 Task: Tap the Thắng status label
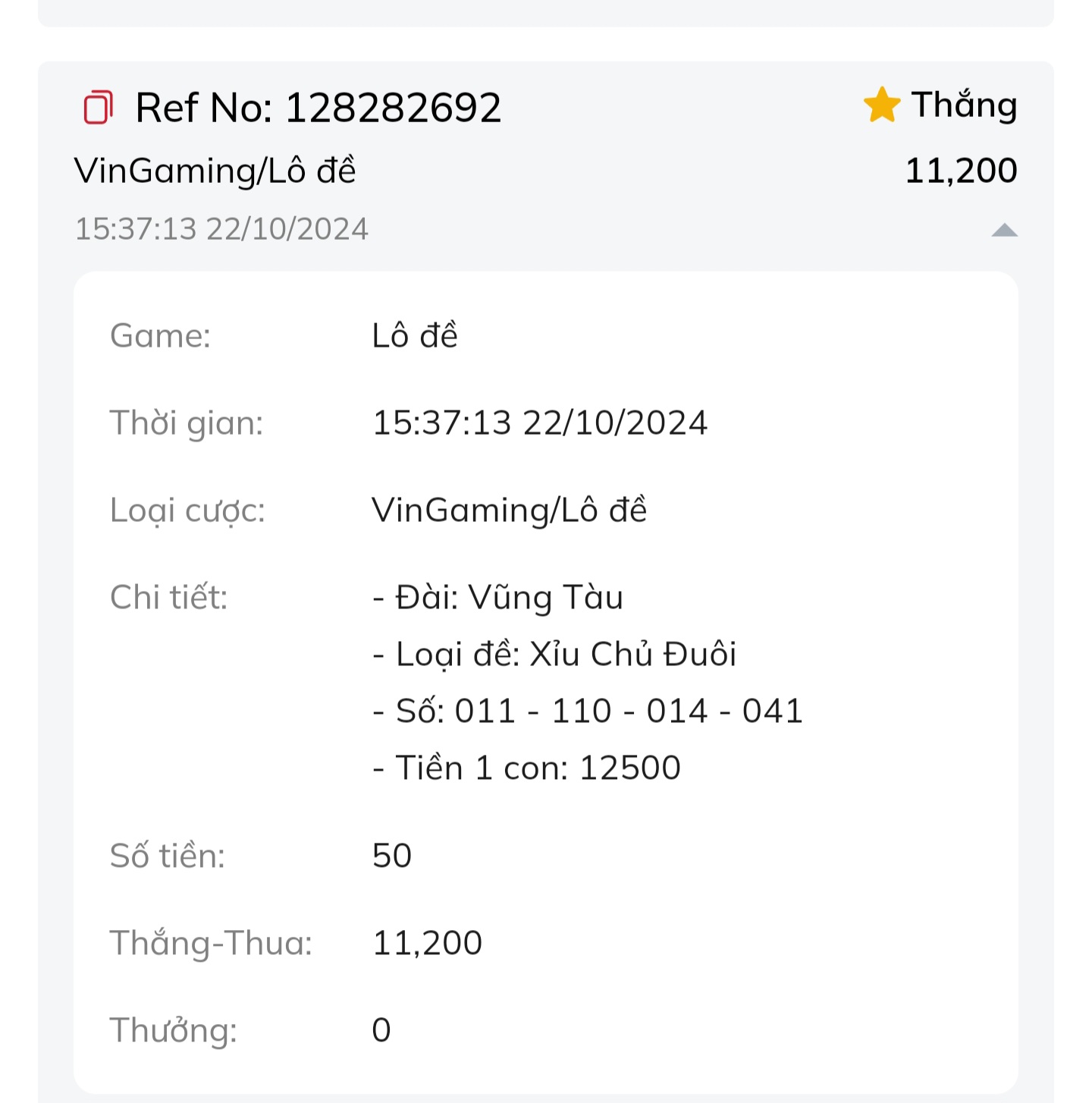pos(964,105)
